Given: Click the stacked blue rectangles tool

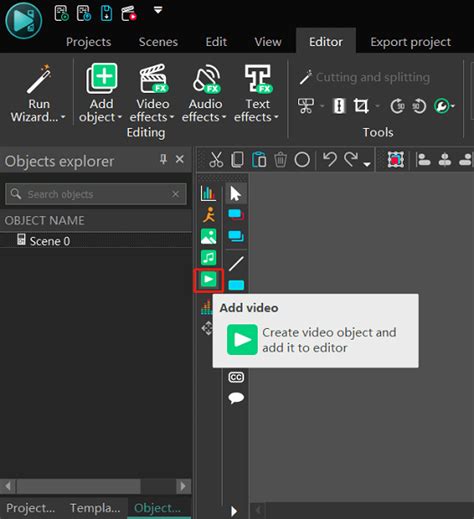Looking at the screenshot, I should coord(236,236).
